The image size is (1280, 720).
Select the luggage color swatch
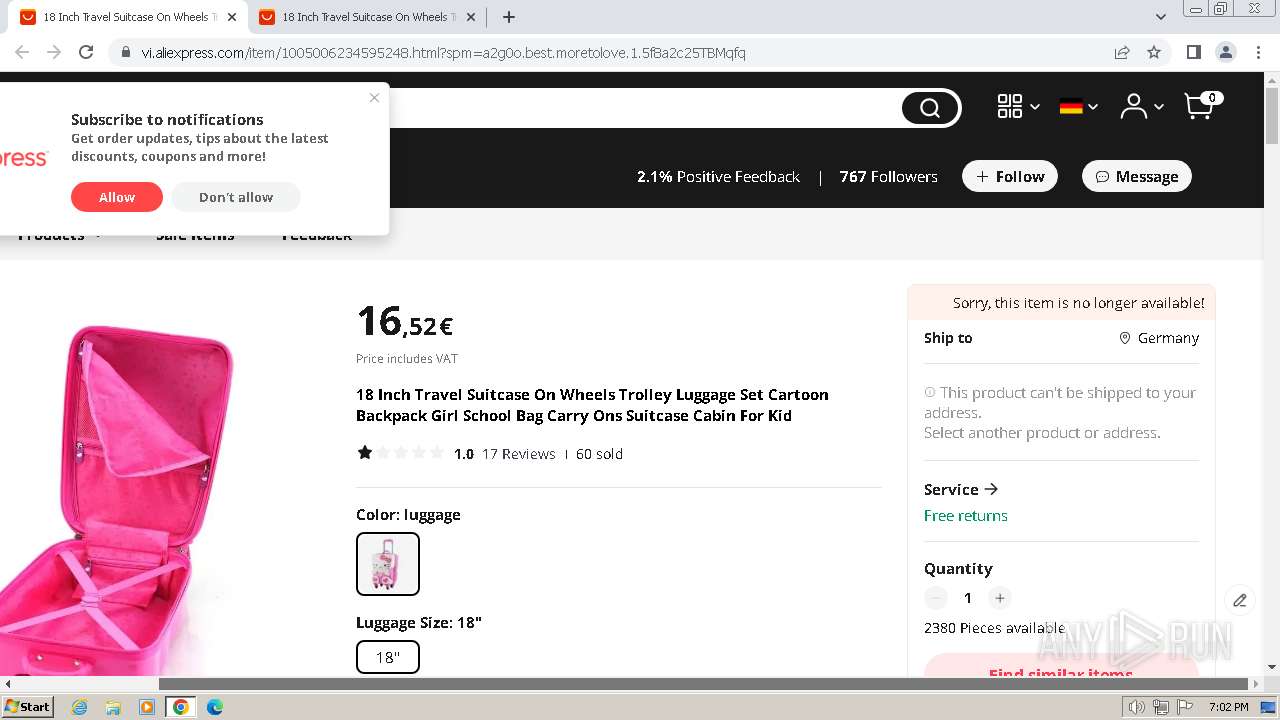[388, 564]
